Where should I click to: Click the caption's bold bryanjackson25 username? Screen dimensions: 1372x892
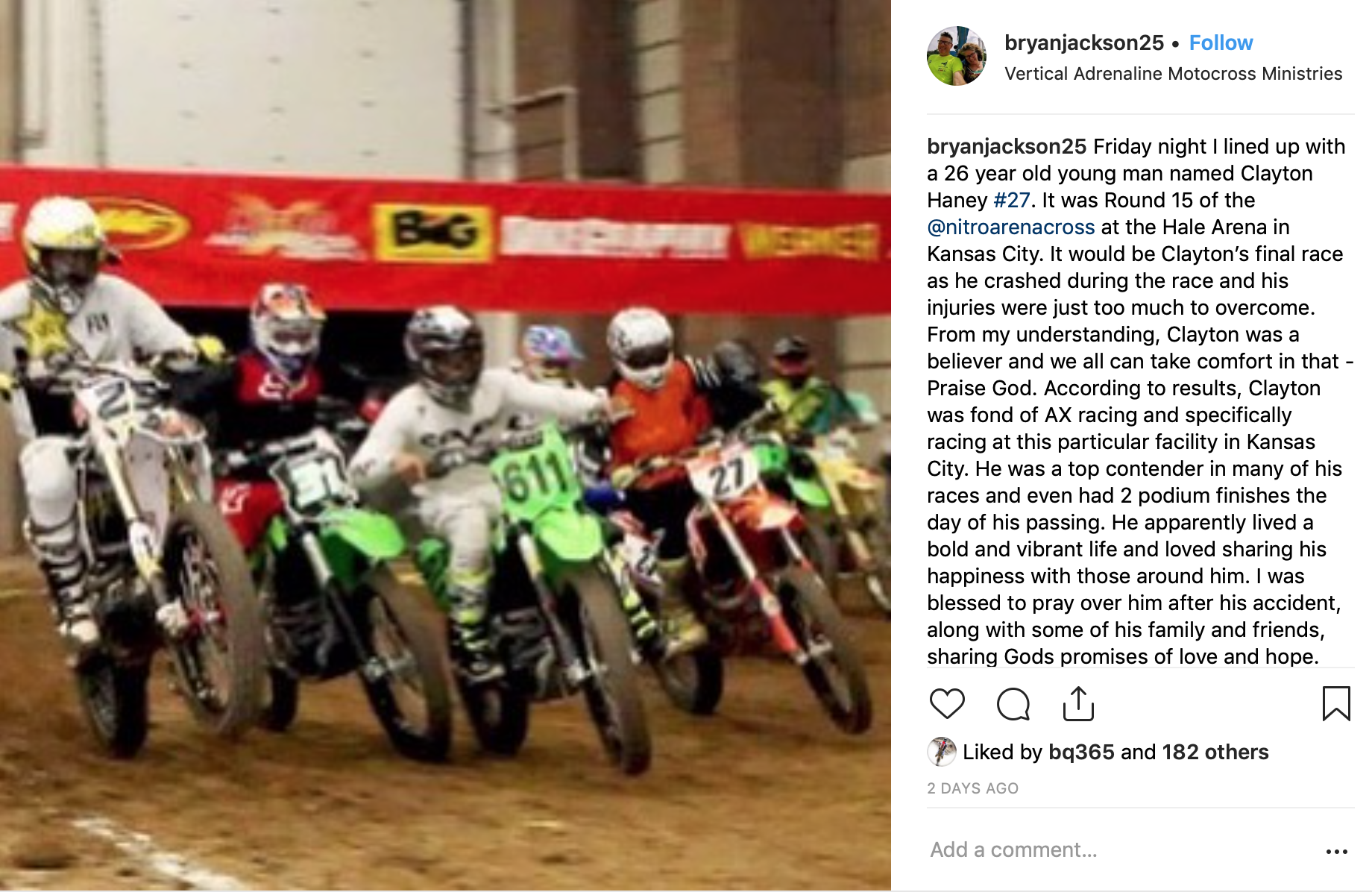click(1007, 146)
